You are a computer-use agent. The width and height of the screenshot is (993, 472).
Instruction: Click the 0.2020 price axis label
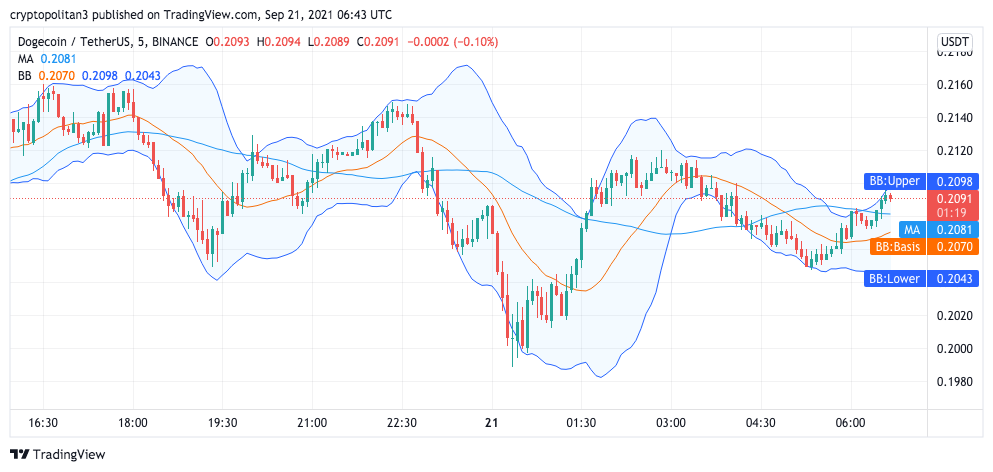coord(952,316)
